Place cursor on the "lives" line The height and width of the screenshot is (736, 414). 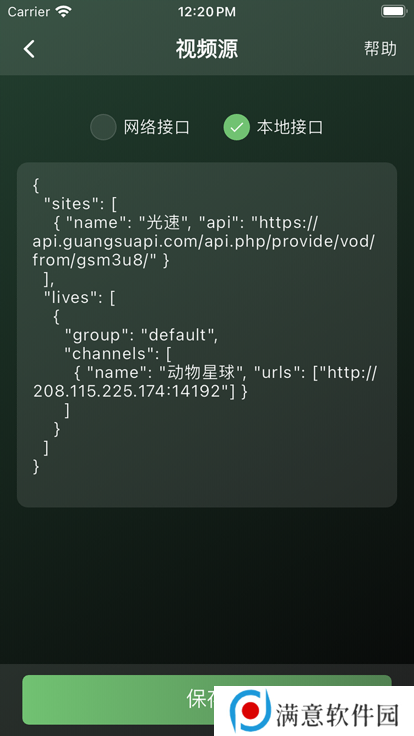79,298
